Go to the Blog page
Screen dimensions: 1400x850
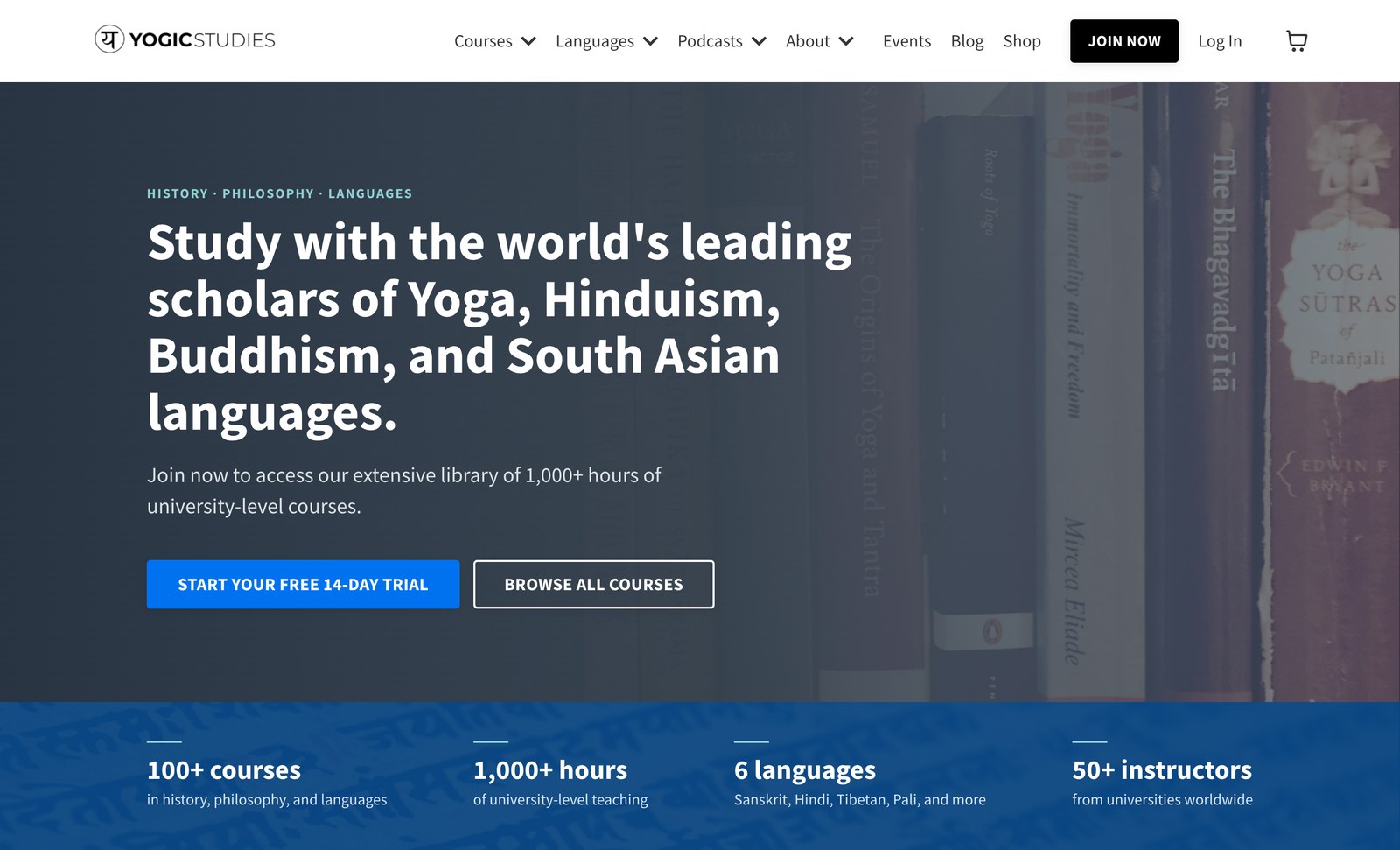coord(967,41)
